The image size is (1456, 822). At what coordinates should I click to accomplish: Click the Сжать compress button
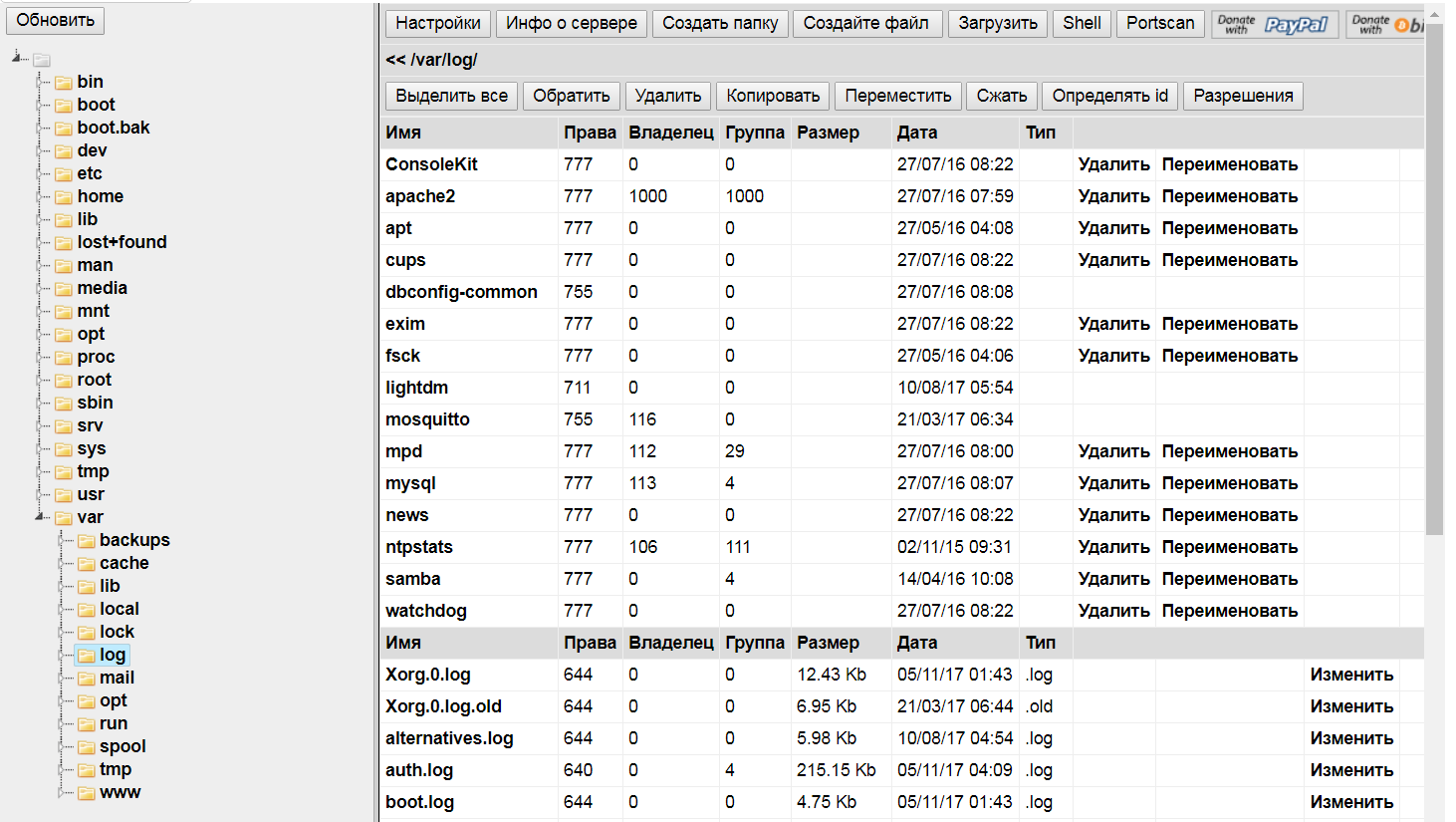click(x=1002, y=96)
